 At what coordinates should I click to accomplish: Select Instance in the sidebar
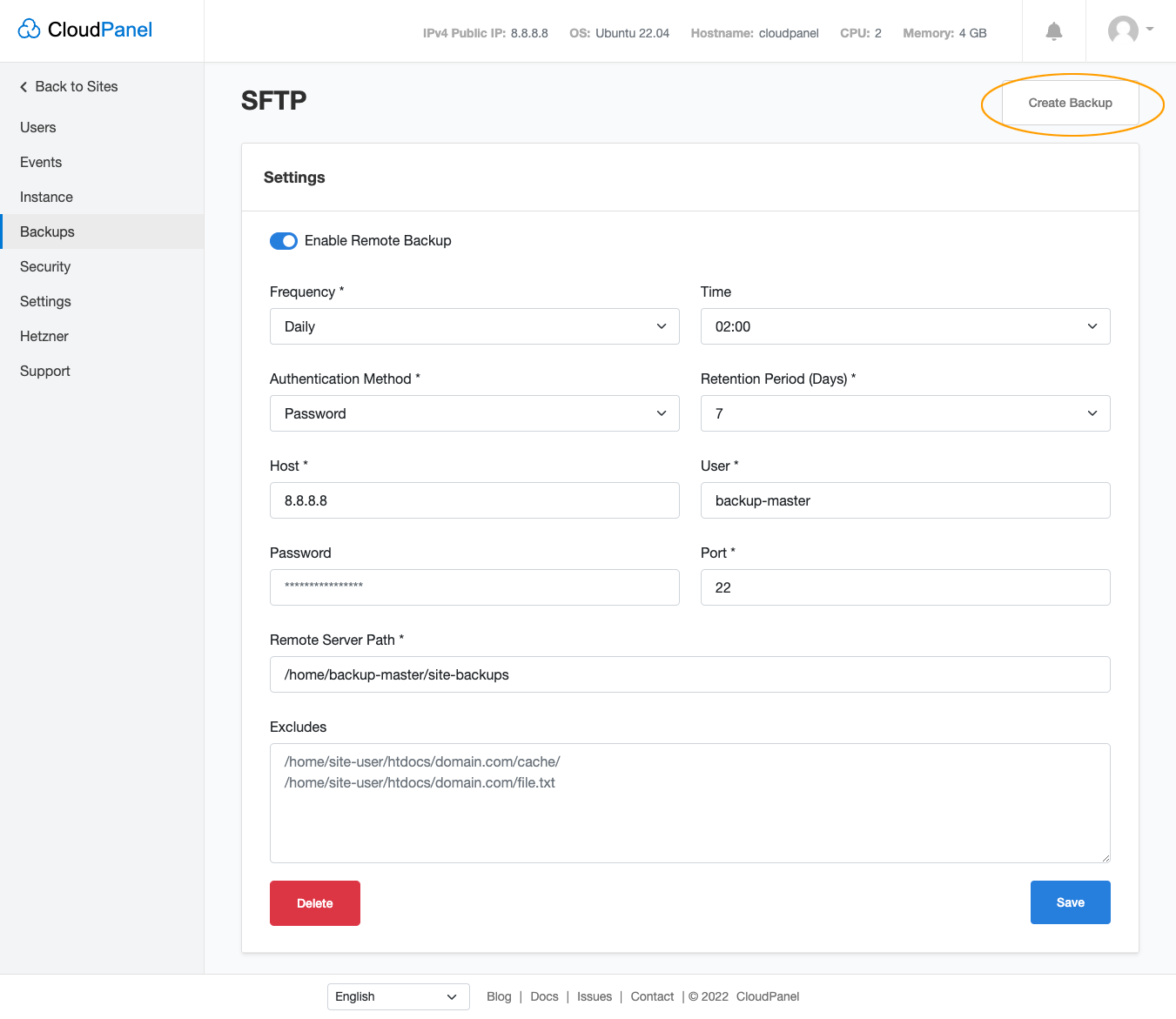click(x=46, y=197)
